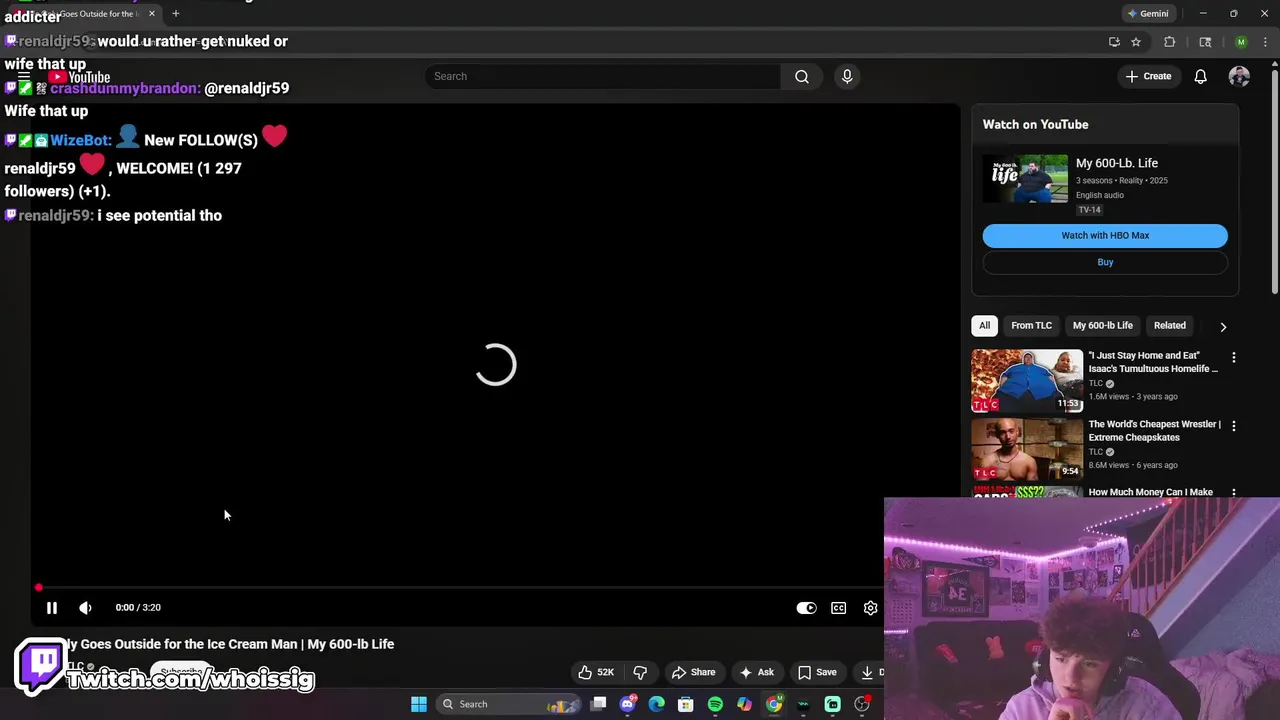Click the Buy button

[1105, 262]
